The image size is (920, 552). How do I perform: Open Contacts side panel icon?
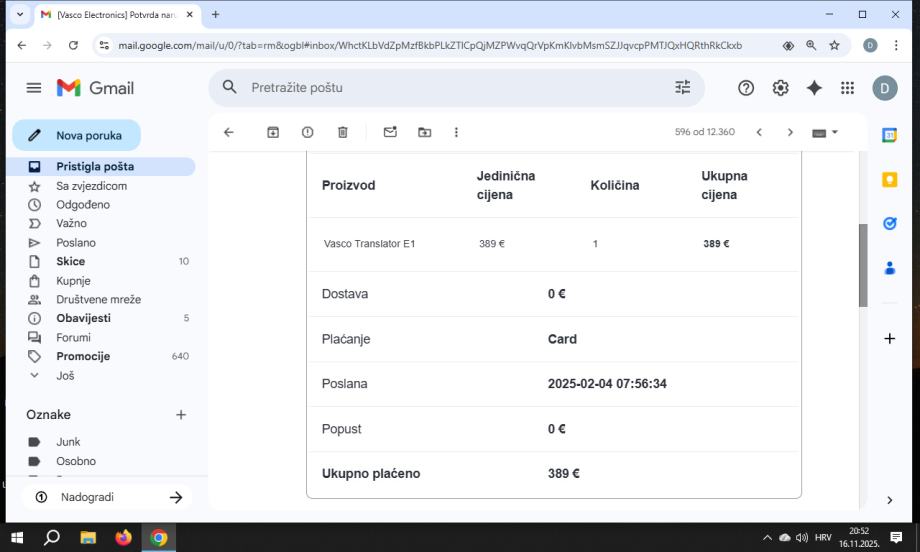(x=889, y=268)
